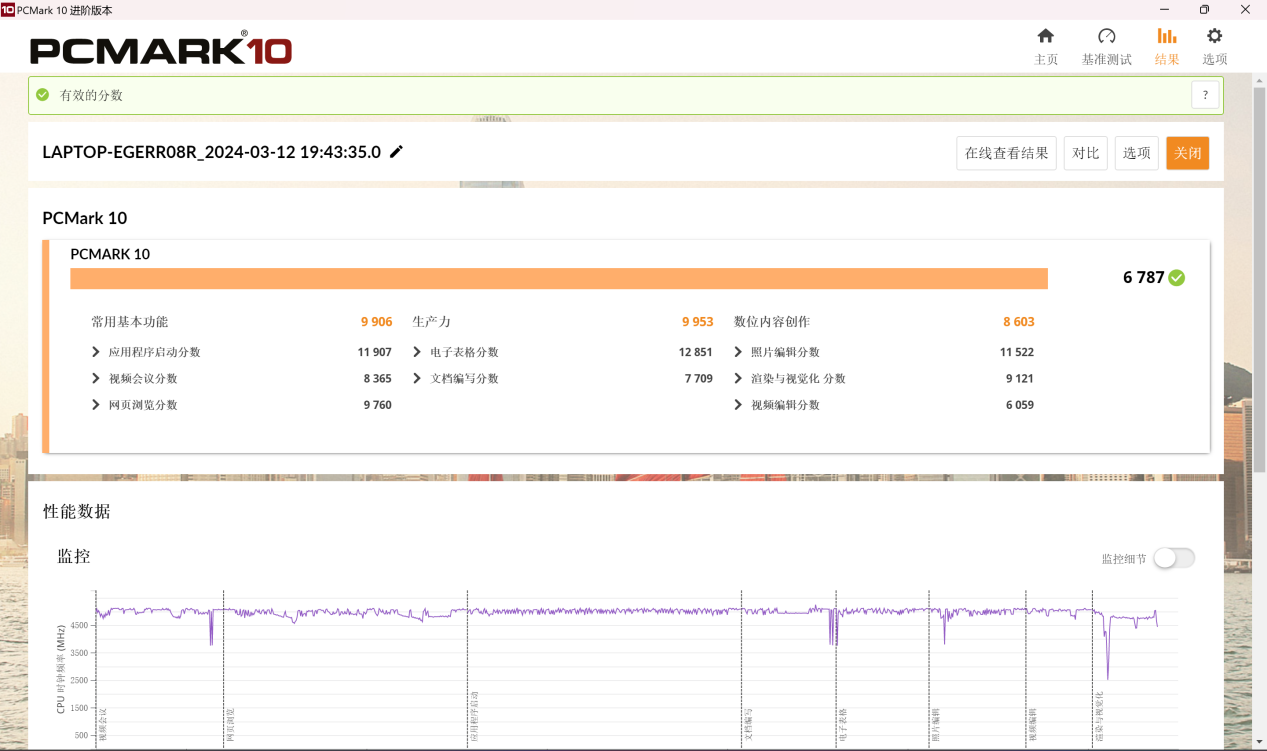The image size is (1267, 751).
Task: Open the 基准测试 benchmark tab
Action: (x=1106, y=46)
